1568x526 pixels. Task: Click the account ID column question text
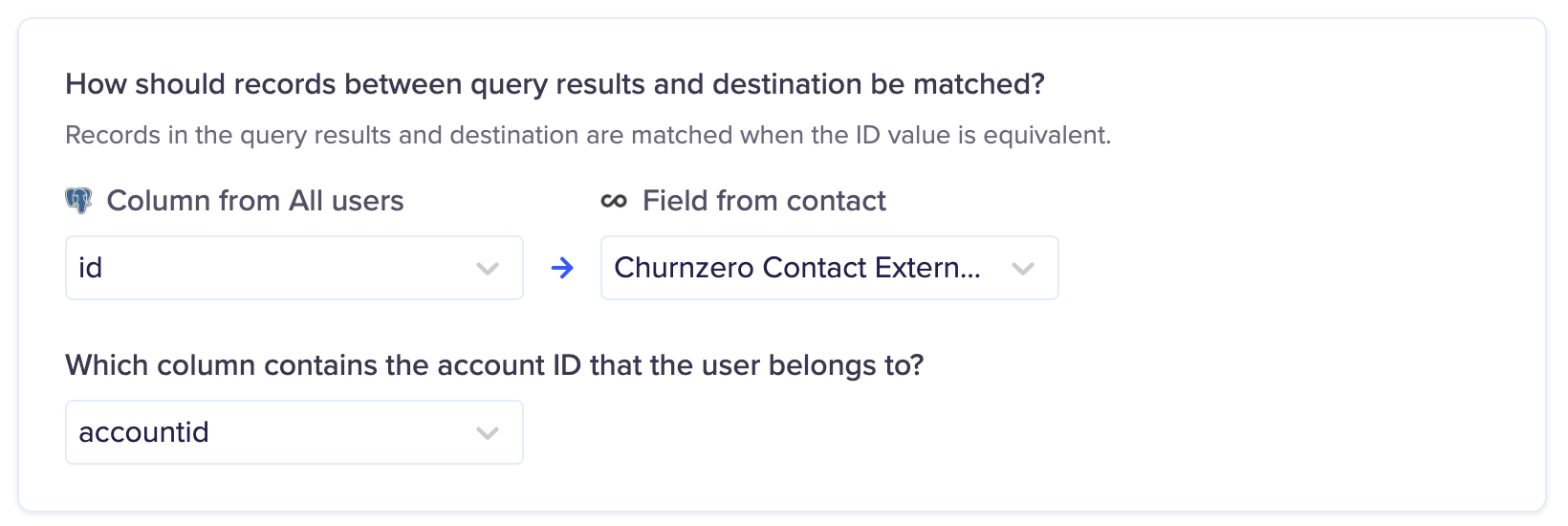click(494, 365)
